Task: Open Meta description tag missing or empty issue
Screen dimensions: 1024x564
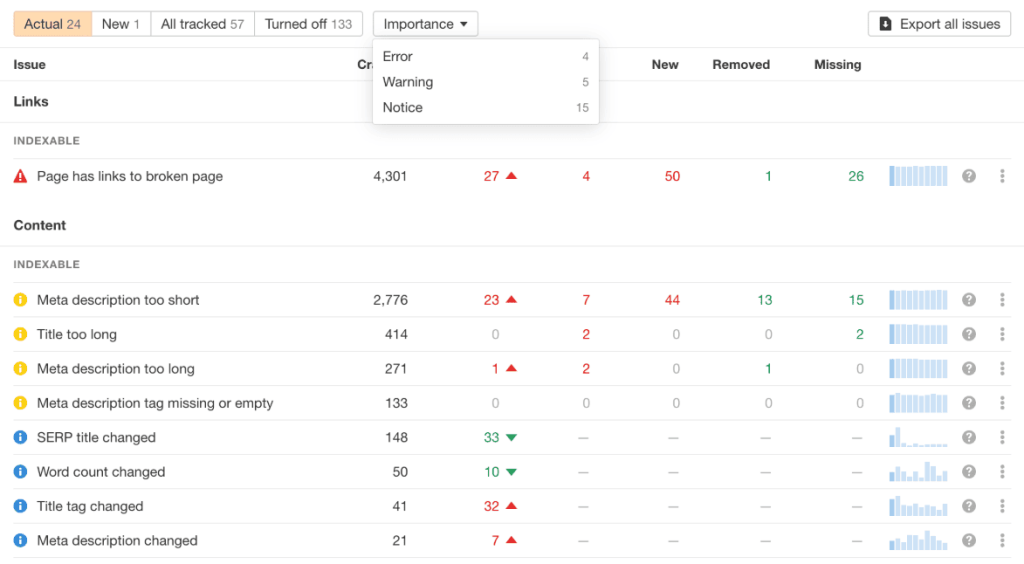Action: (x=155, y=403)
